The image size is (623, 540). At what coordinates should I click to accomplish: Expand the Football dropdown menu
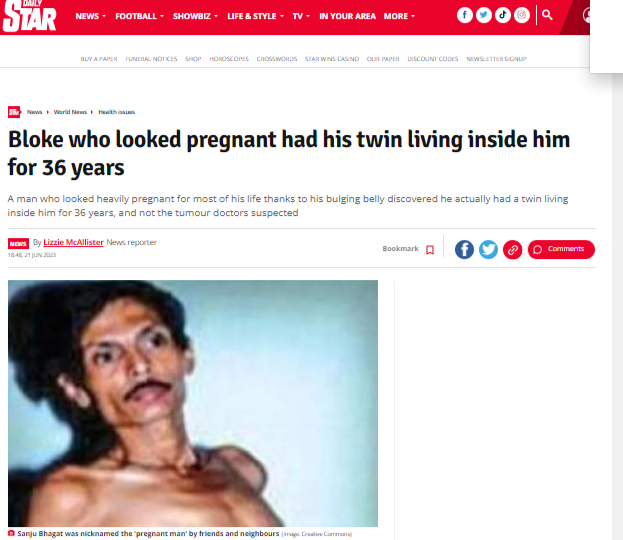click(139, 16)
